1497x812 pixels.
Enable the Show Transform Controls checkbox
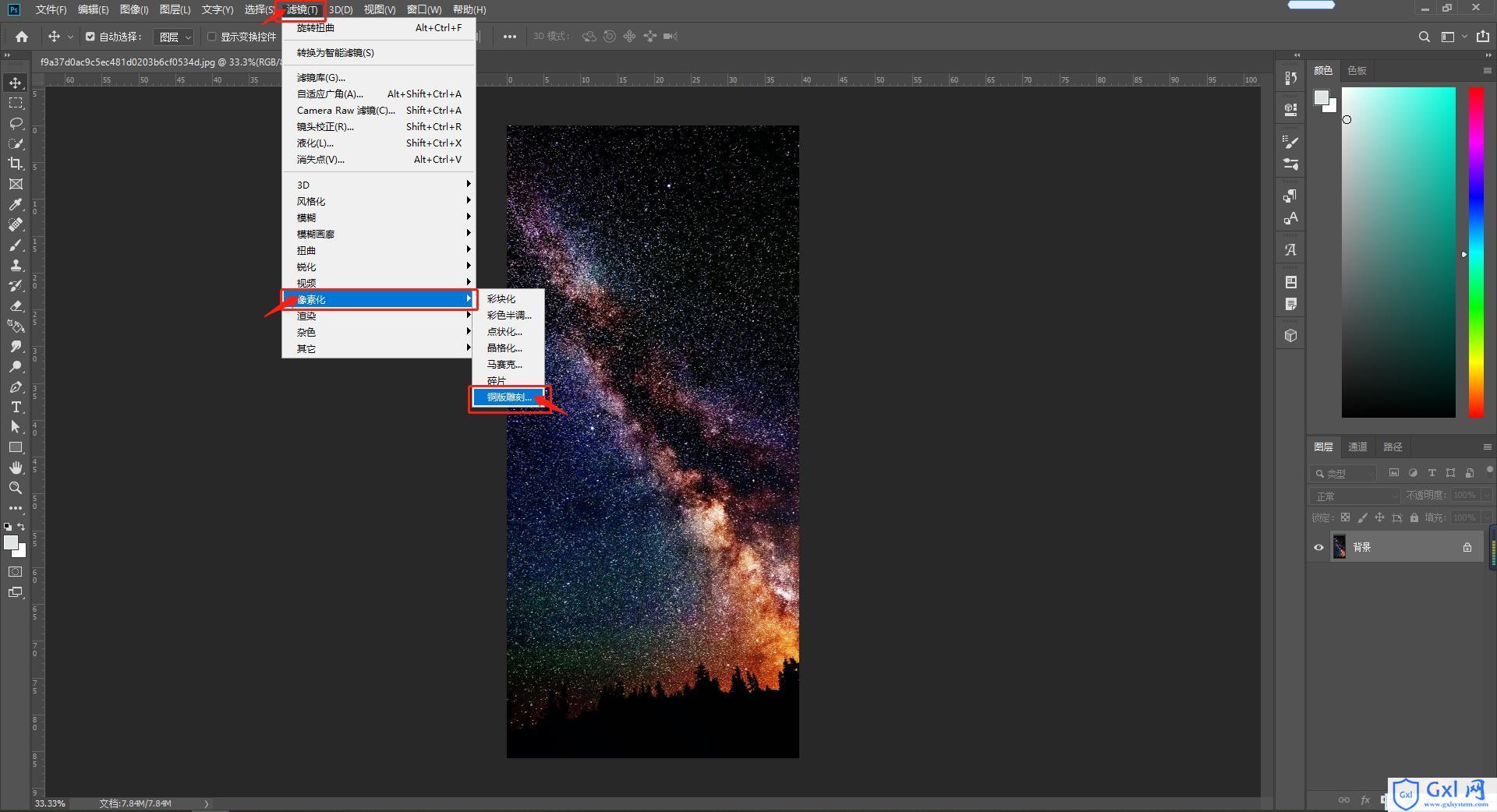211,37
